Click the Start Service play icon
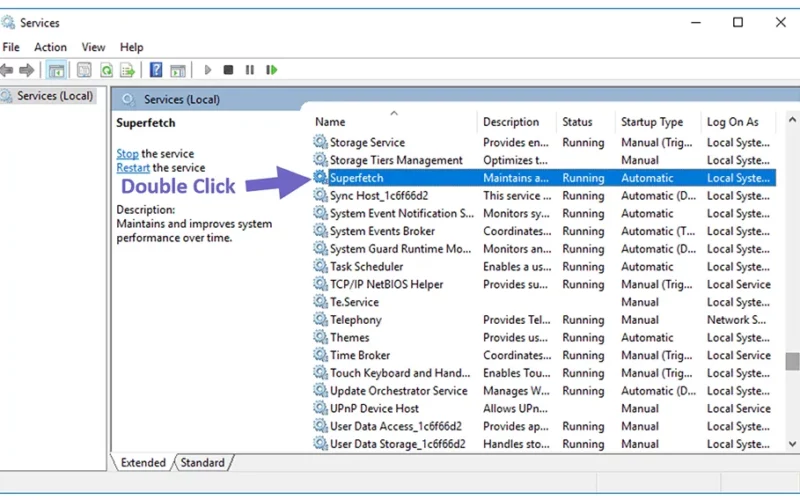The width and height of the screenshot is (800, 500). [x=207, y=69]
